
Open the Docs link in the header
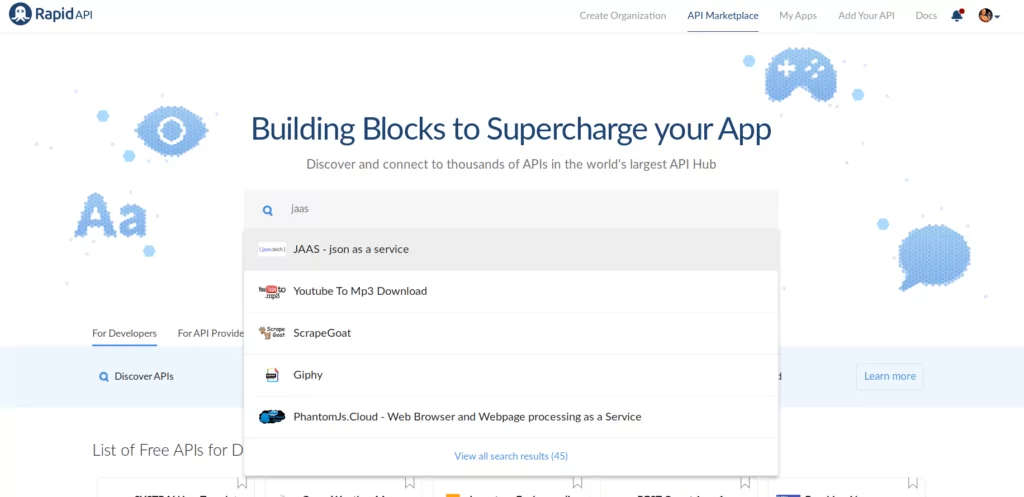point(926,16)
